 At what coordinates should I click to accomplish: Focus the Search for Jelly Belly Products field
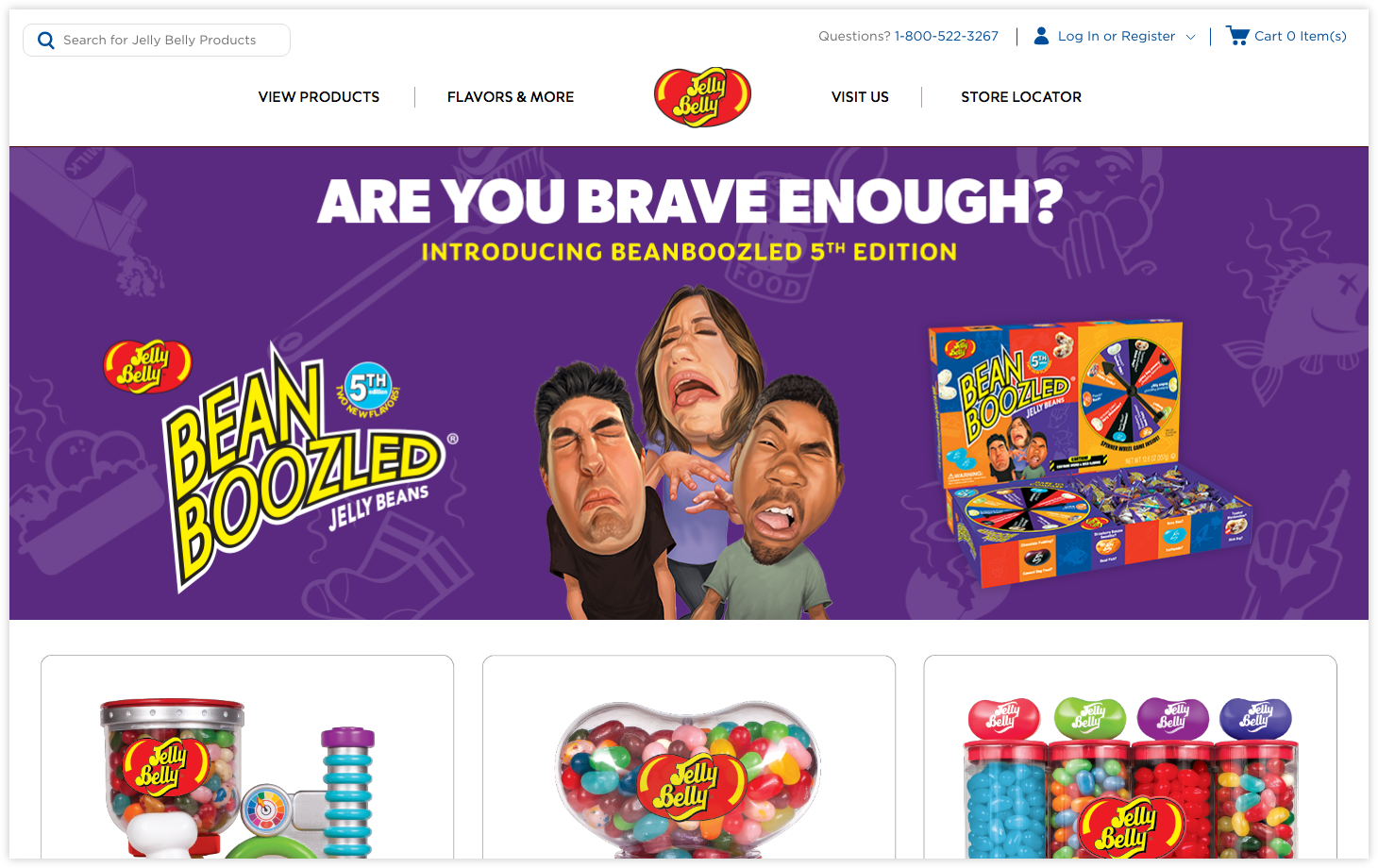[157, 40]
